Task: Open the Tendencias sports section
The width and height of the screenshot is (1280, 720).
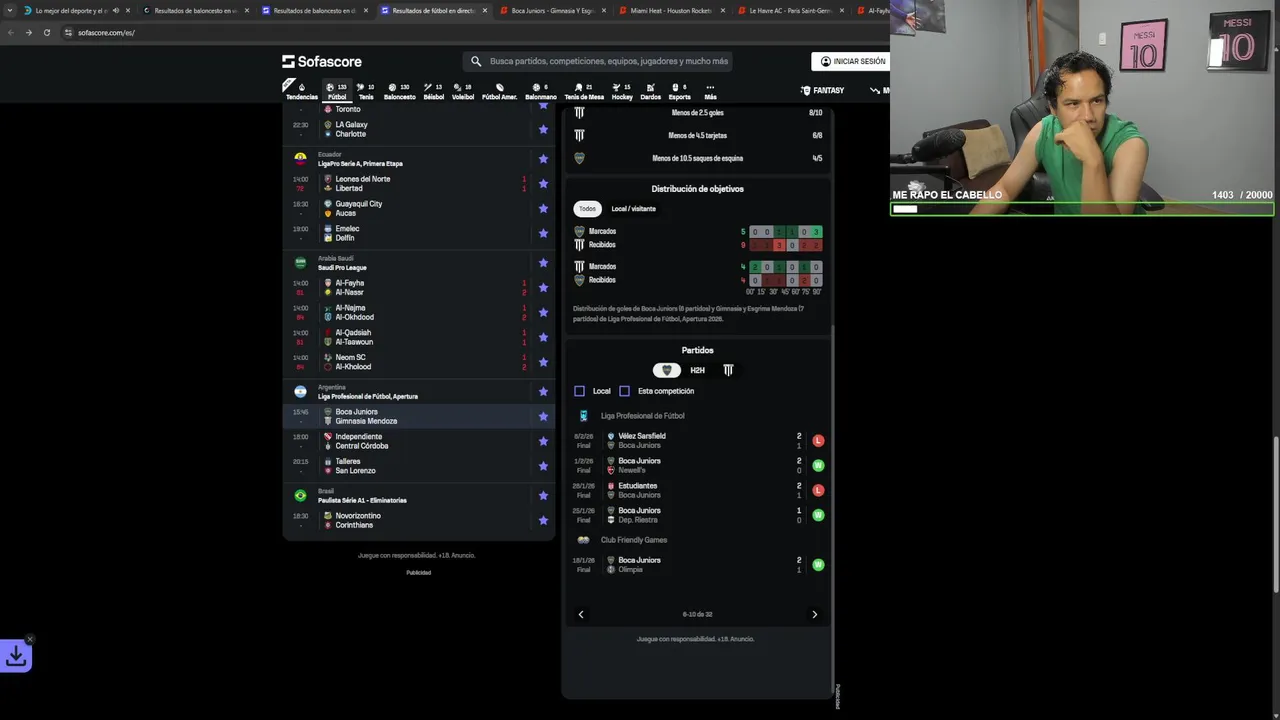Action: tap(301, 91)
